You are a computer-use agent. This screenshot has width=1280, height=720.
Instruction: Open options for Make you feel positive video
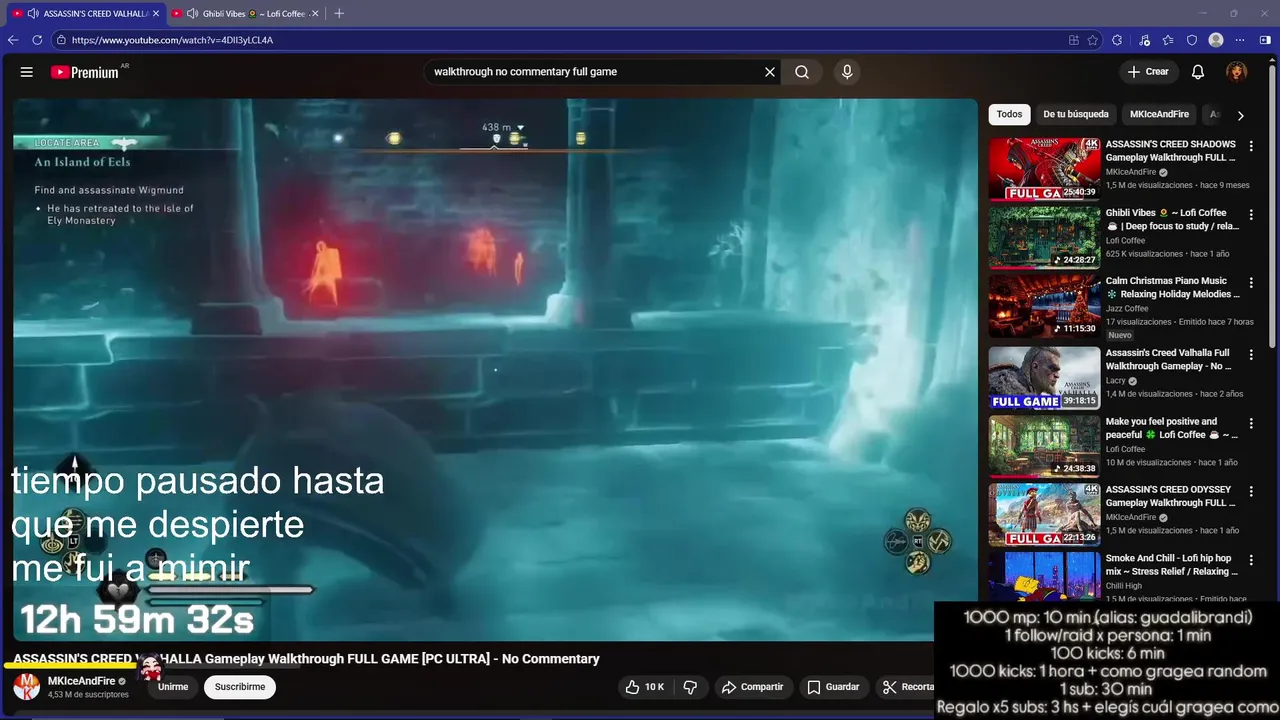pyautogui.click(x=1251, y=424)
